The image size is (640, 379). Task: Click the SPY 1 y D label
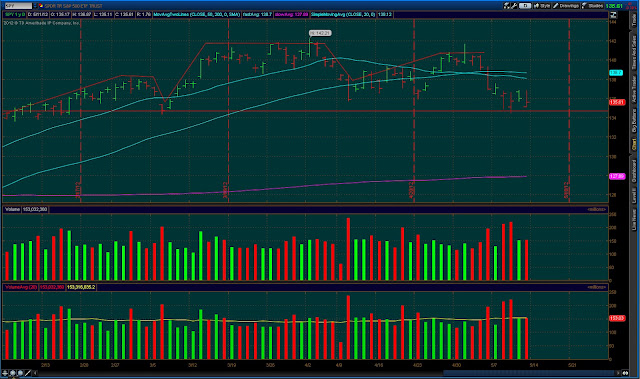coord(15,14)
